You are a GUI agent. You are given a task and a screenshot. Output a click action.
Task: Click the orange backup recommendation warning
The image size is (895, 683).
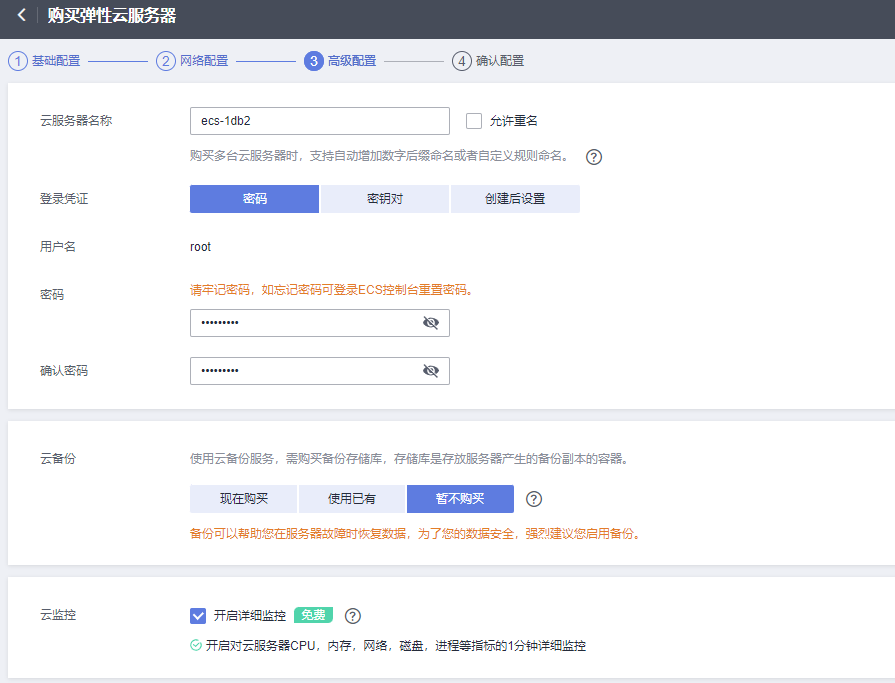point(416,534)
